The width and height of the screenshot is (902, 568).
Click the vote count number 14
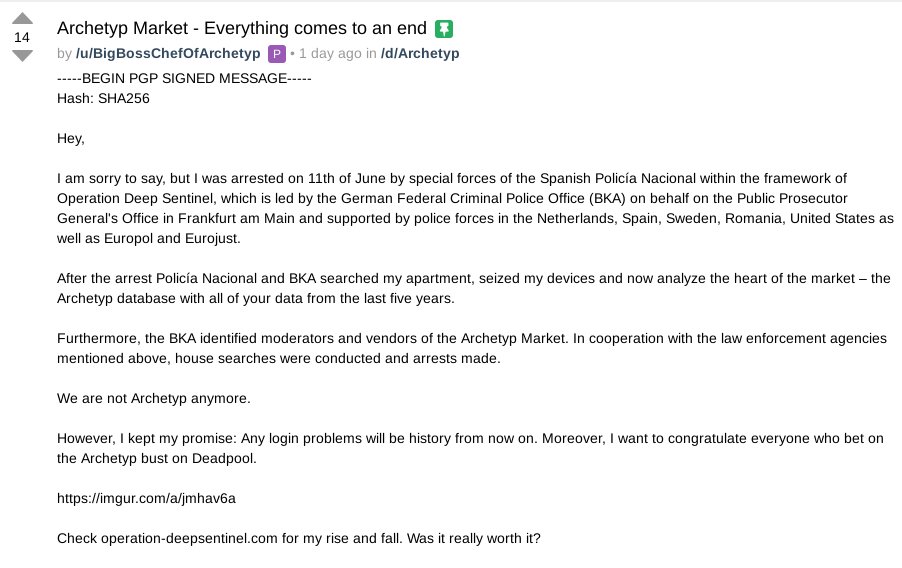22,37
